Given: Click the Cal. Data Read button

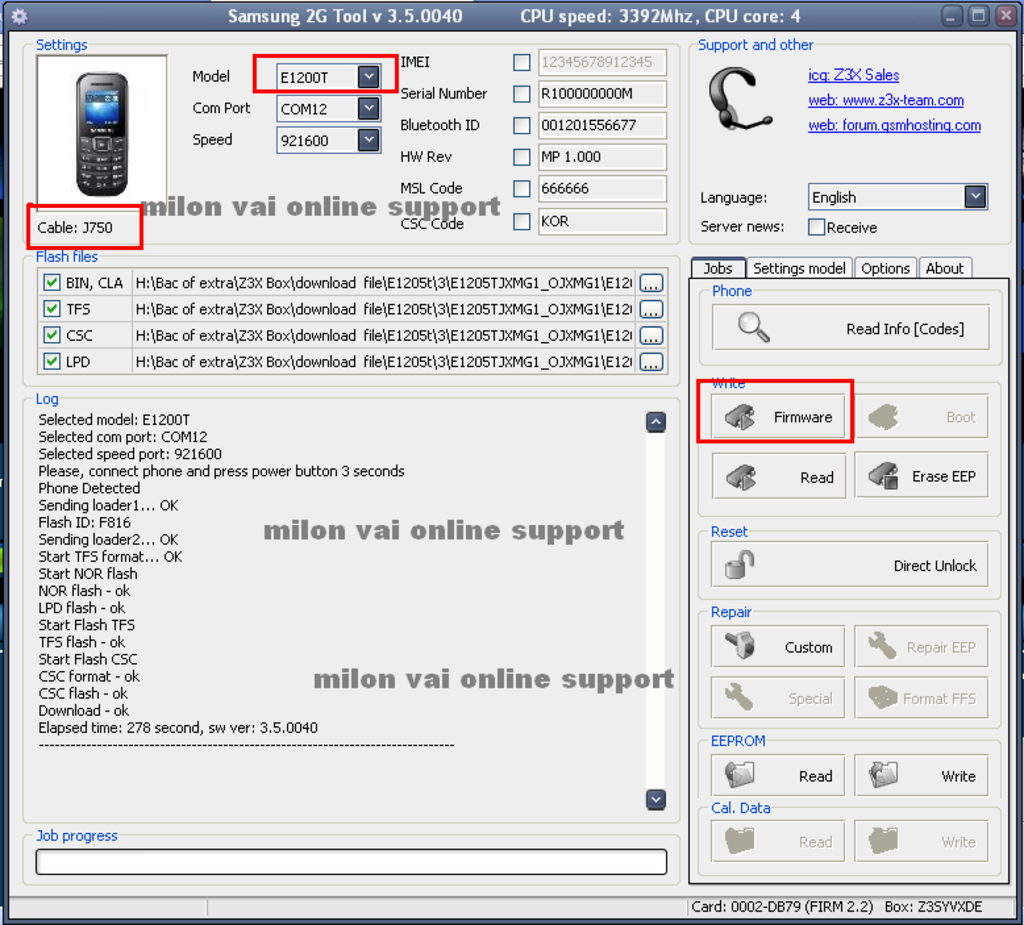Looking at the screenshot, I should (778, 841).
